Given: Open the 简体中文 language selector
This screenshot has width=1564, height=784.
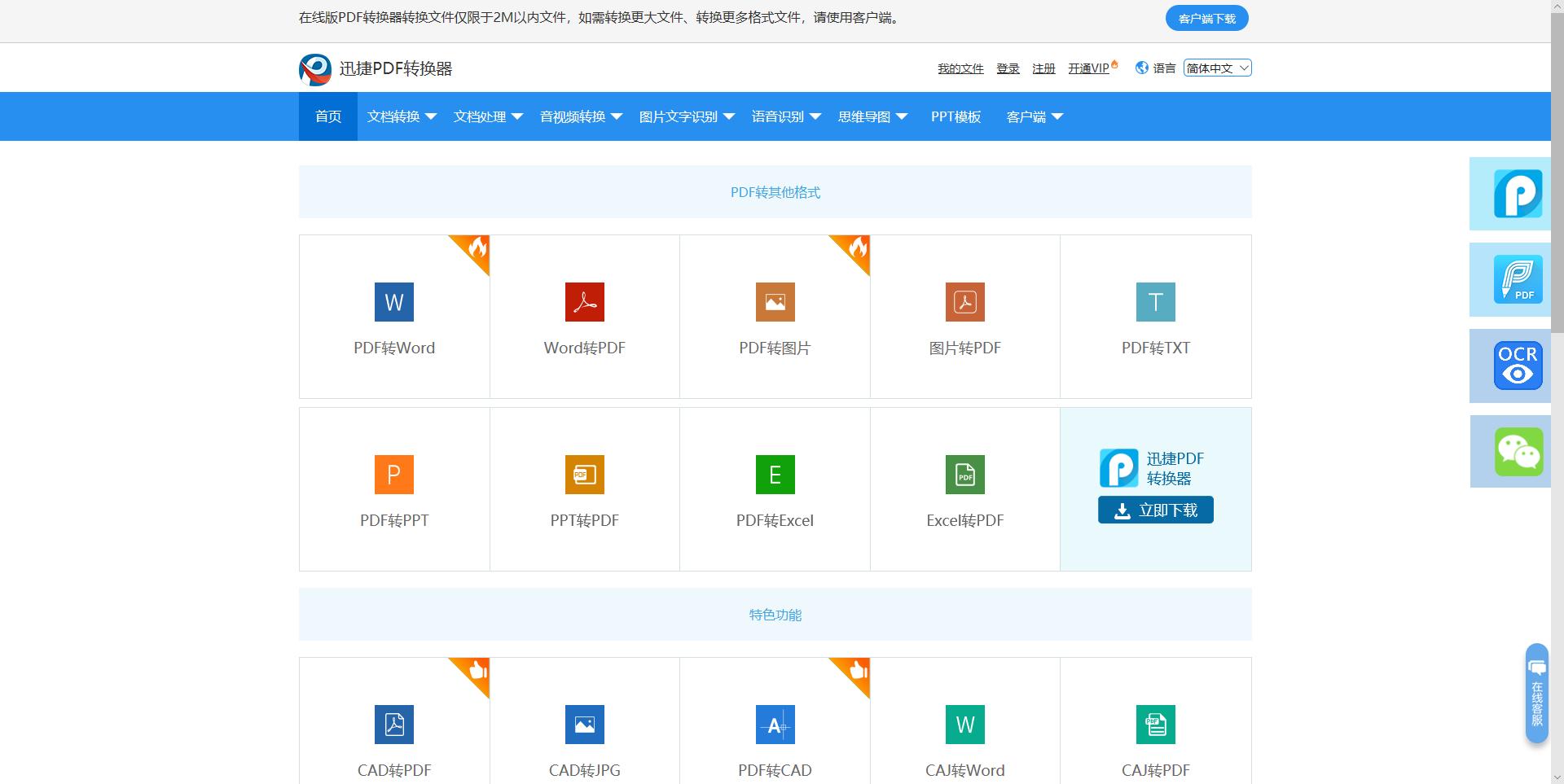Looking at the screenshot, I should pos(1215,68).
